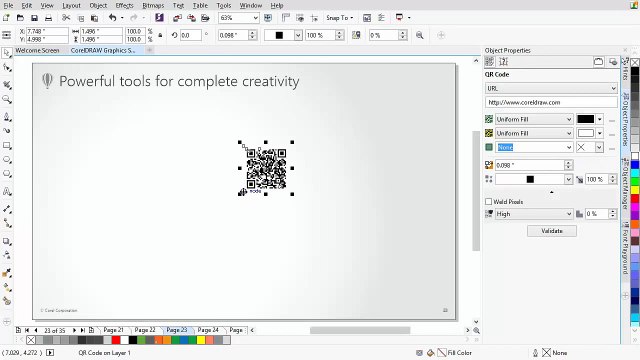Click the QR code URL input field
This screenshot has width=640, height=360.
[551, 102]
